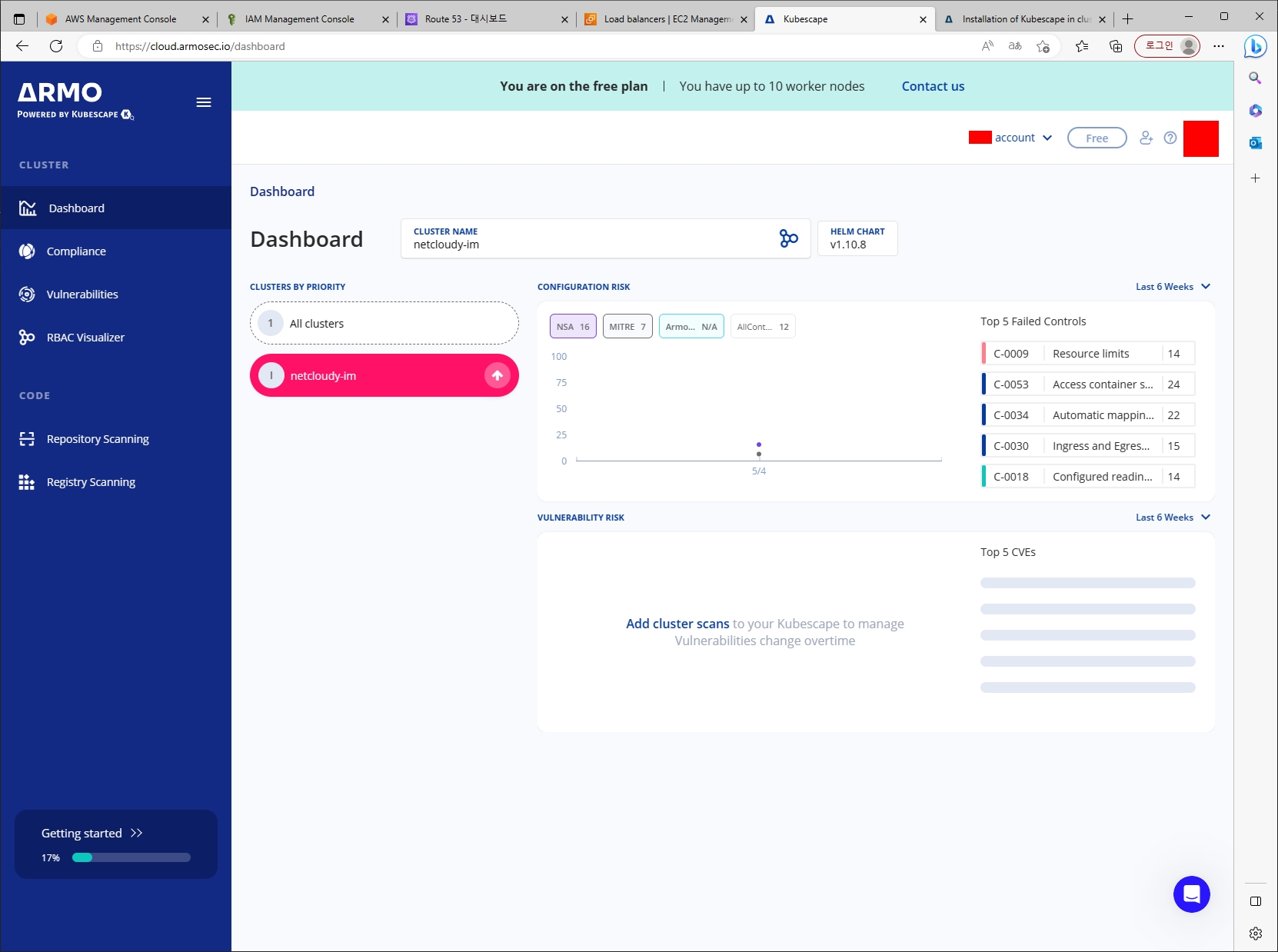Click the Dashboard chart icon in sidebar
1278x952 pixels.
28,208
